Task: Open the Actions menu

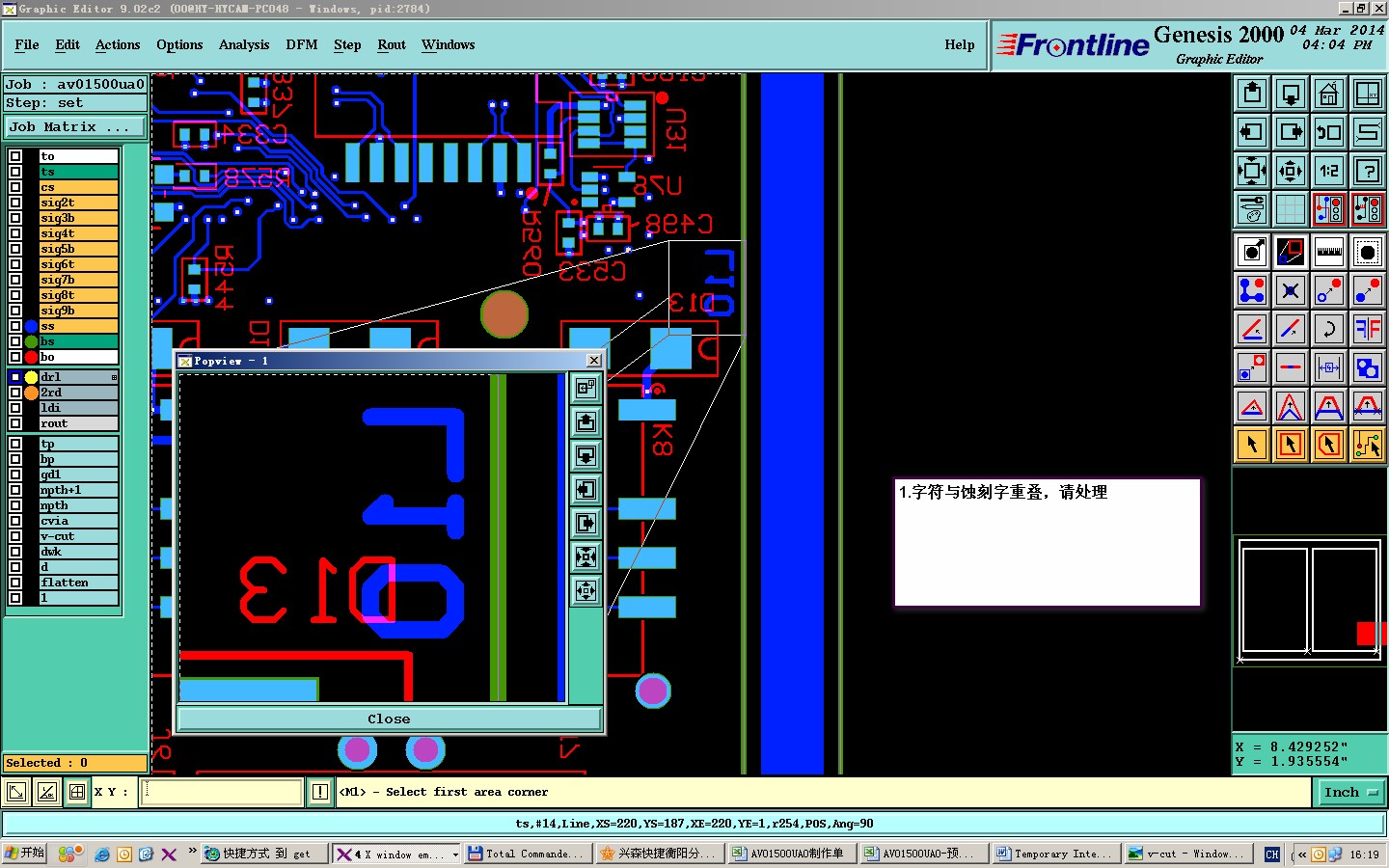Action: (x=118, y=44)
